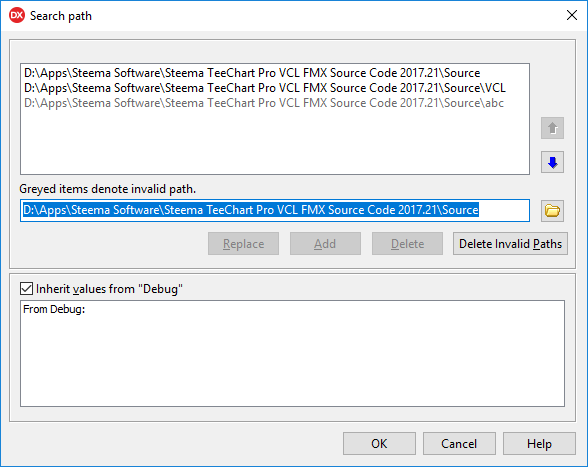Move the selected path down with the blue arrow
This screenshot has height=467, width=588.
point(552,162)
